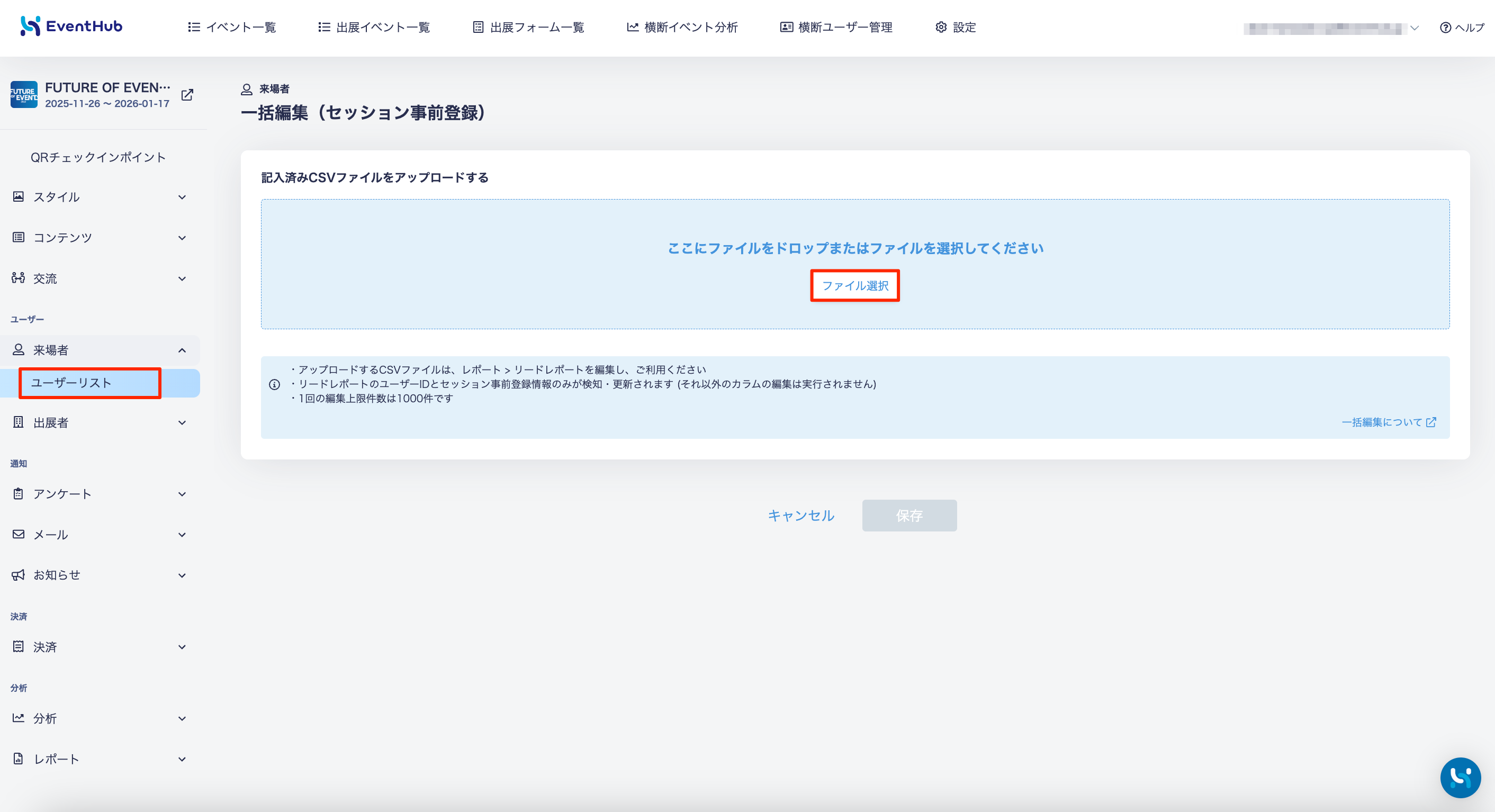The height and width of the screenshot is (812, 1495).
Task: Click the external link icon after 一括編集について
Action: point(1431,422)
